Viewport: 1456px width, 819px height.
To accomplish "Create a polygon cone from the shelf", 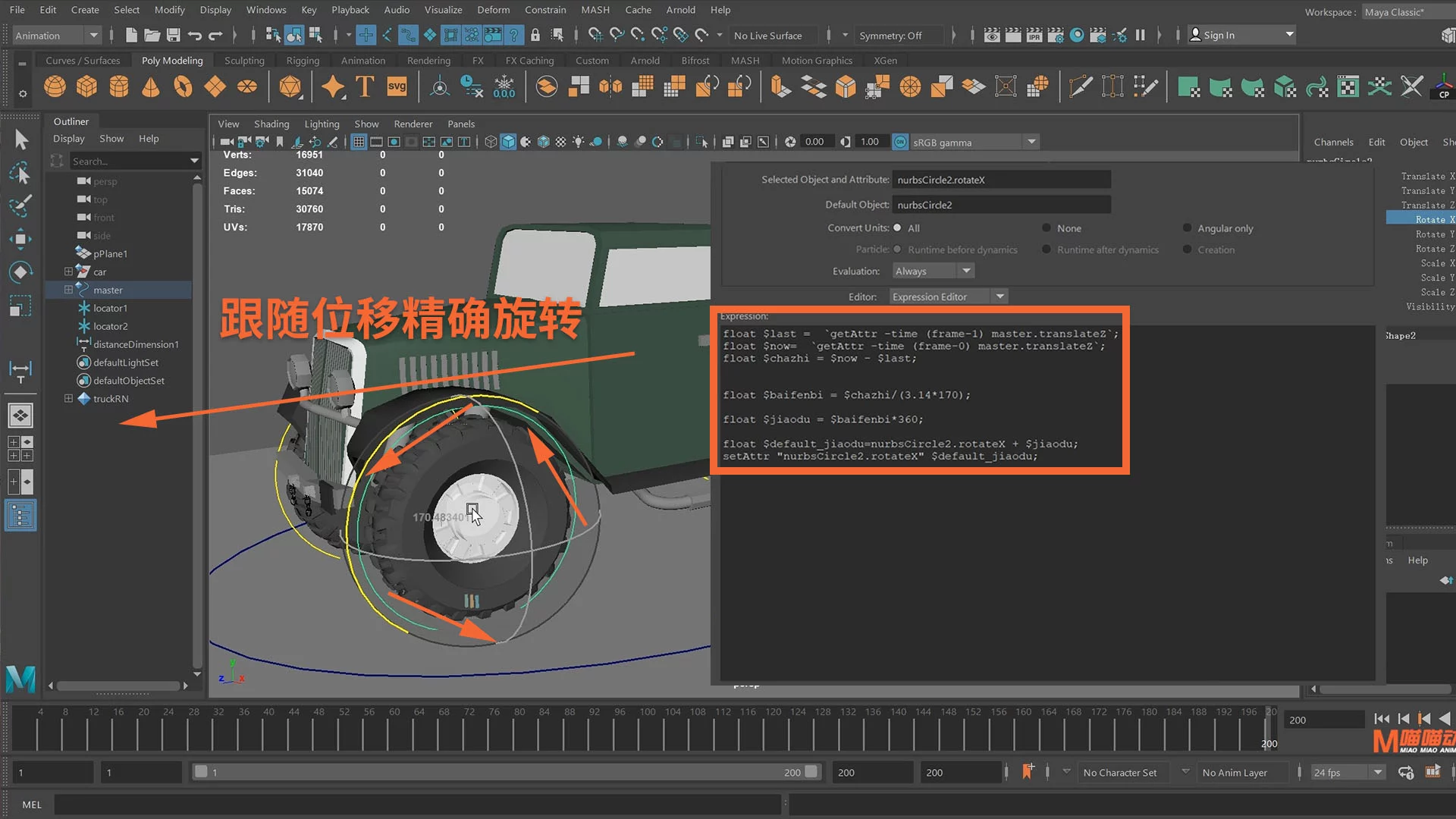I will (151, 87).
